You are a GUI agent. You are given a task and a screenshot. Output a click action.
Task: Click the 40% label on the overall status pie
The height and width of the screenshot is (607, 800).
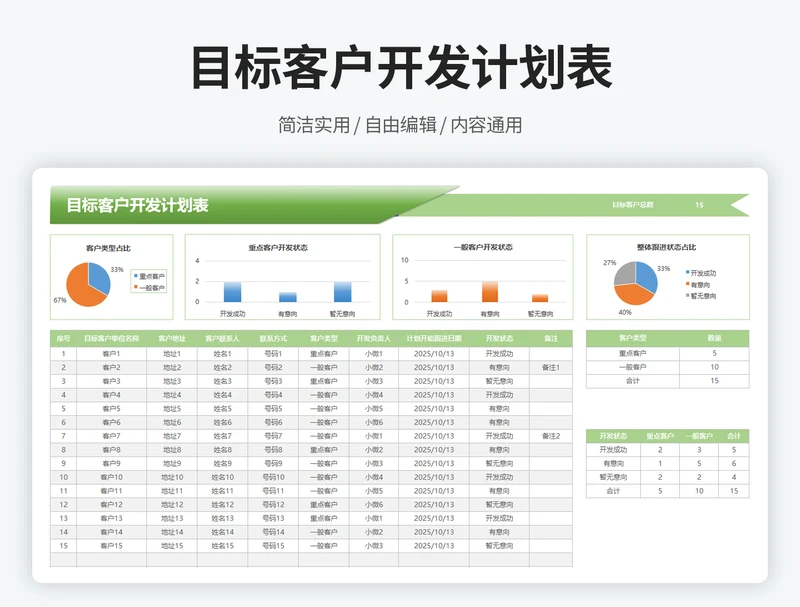pos(625,312)
